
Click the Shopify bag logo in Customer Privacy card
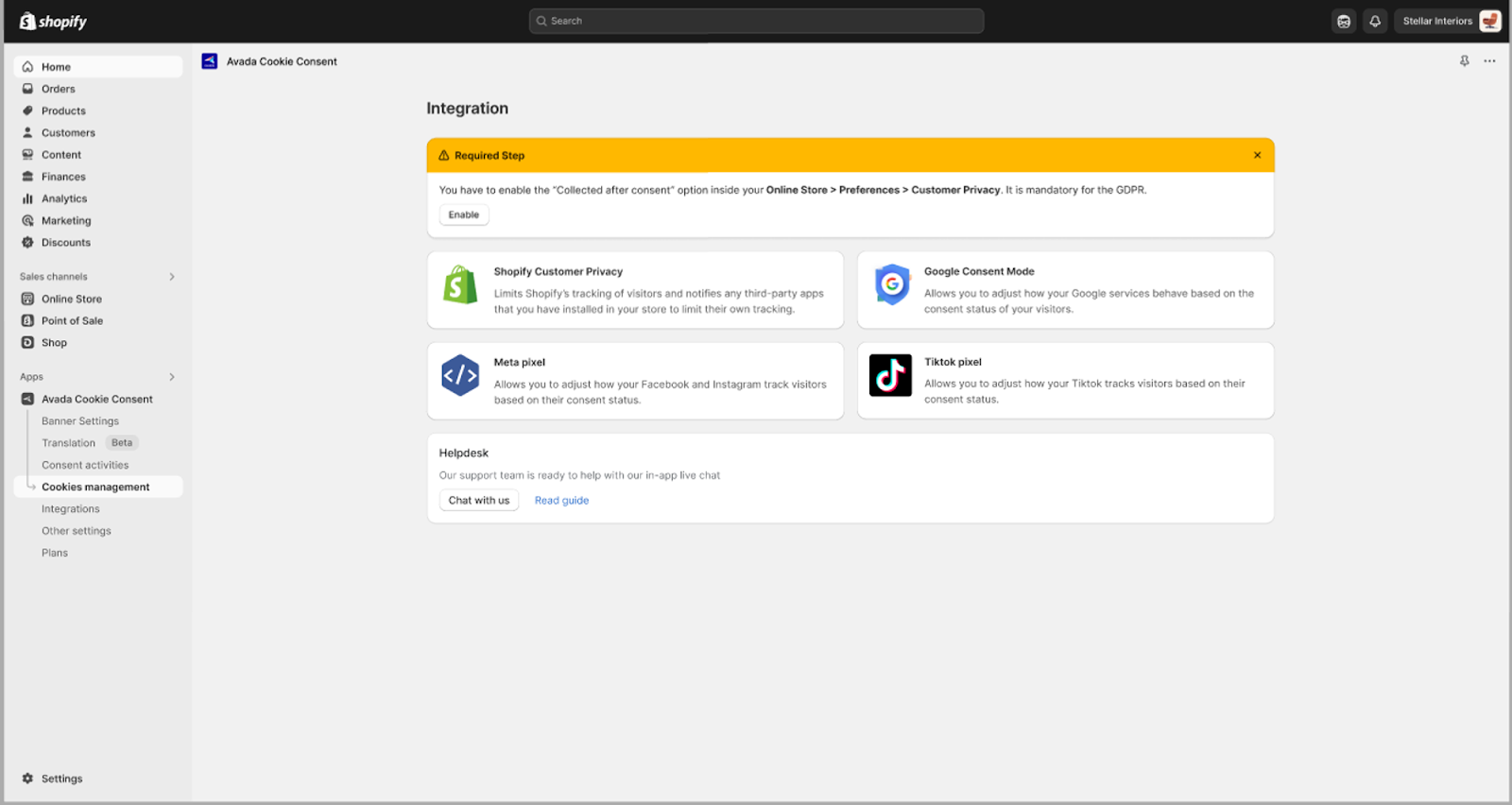460,284
